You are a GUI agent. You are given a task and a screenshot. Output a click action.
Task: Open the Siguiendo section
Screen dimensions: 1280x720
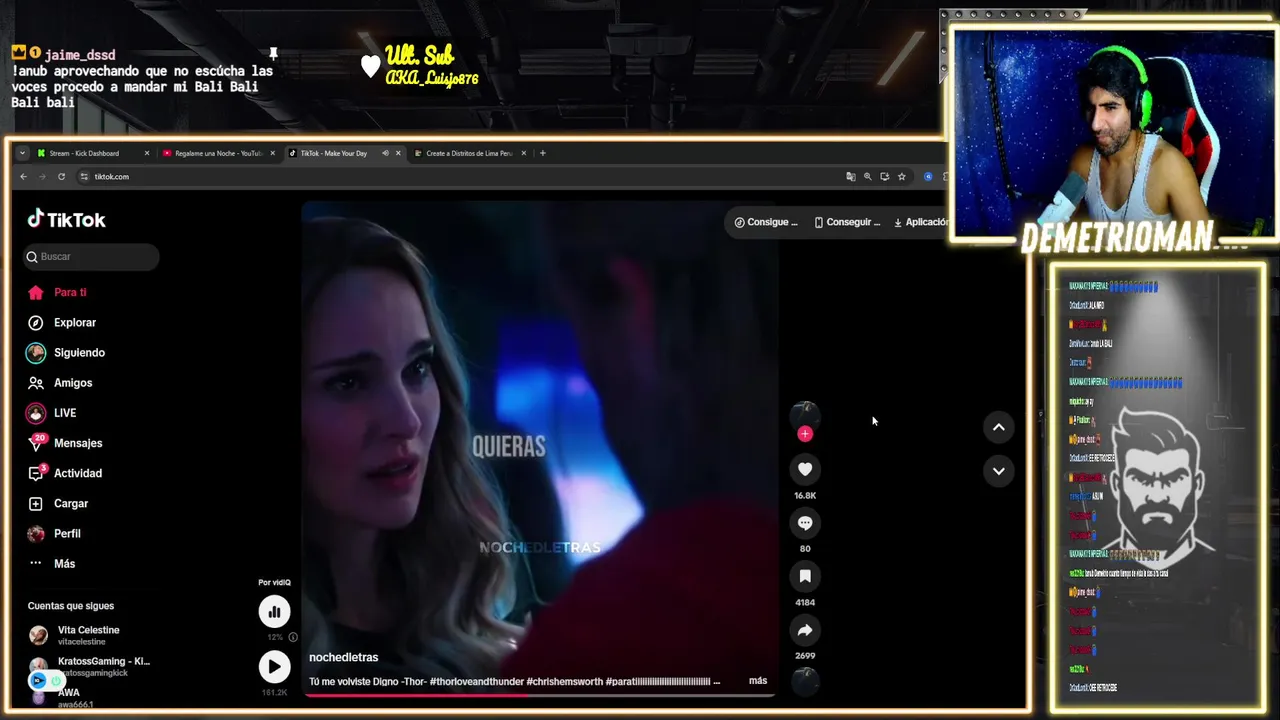[x=79, y=353]
